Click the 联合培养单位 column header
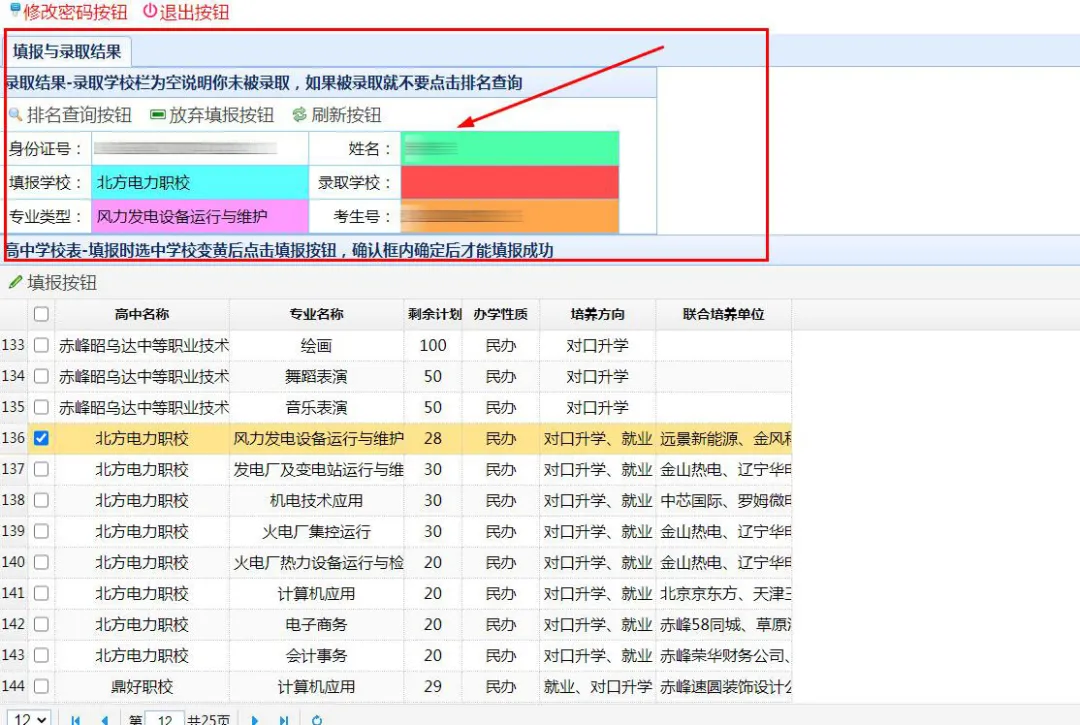Viewport: 1080px width, 725px height. coord(724,314)
